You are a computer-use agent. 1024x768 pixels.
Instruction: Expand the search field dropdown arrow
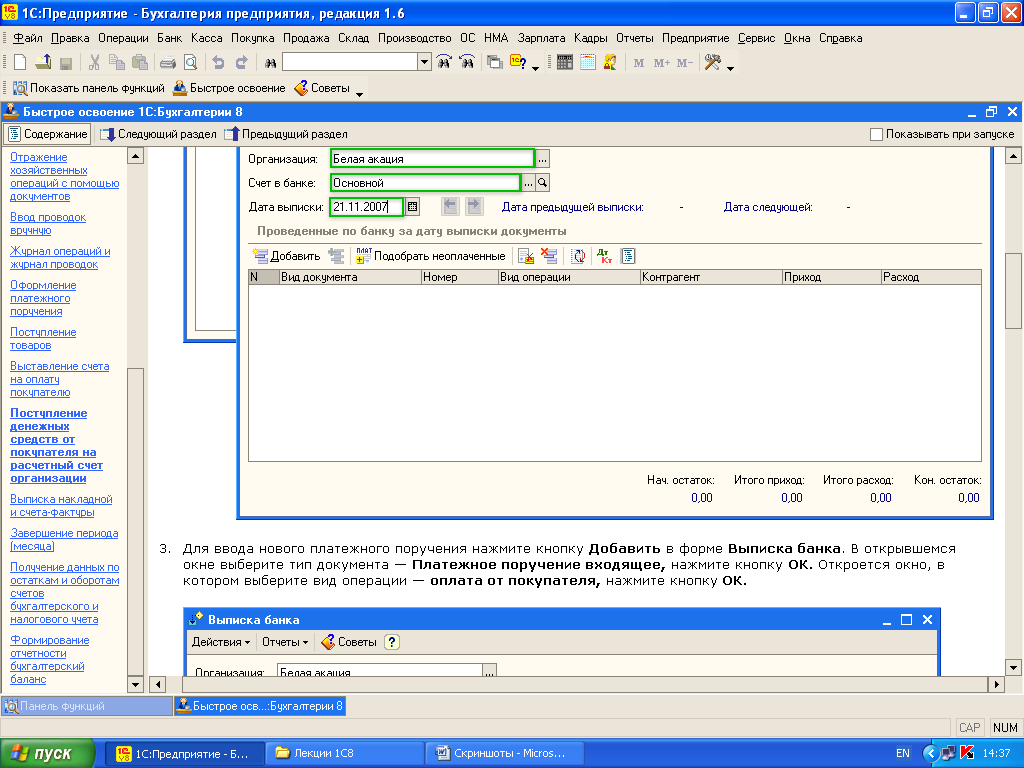coord(424,63)
